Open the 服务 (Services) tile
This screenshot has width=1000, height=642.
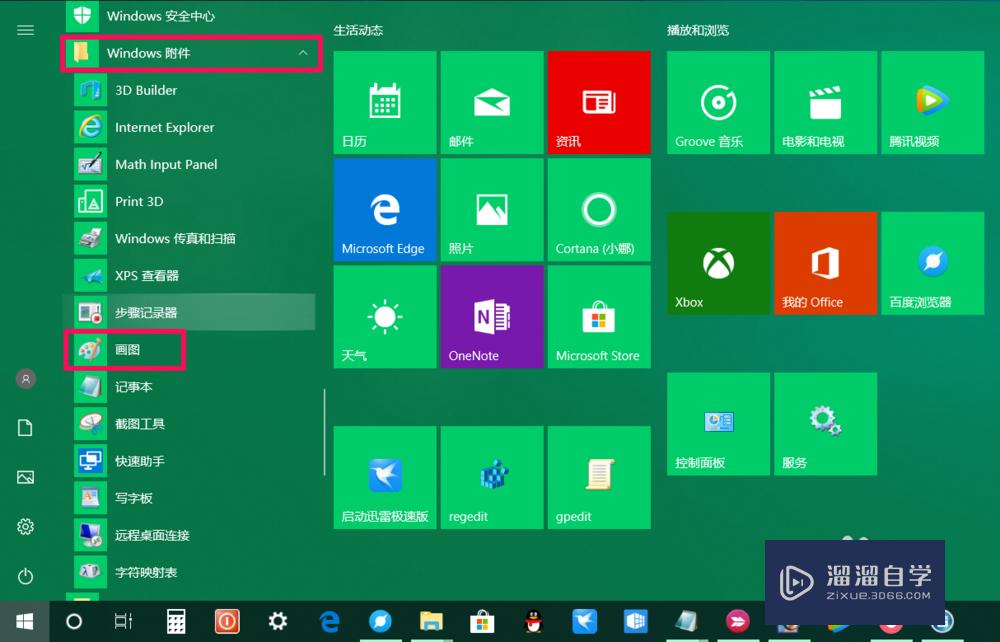[825, 424]
